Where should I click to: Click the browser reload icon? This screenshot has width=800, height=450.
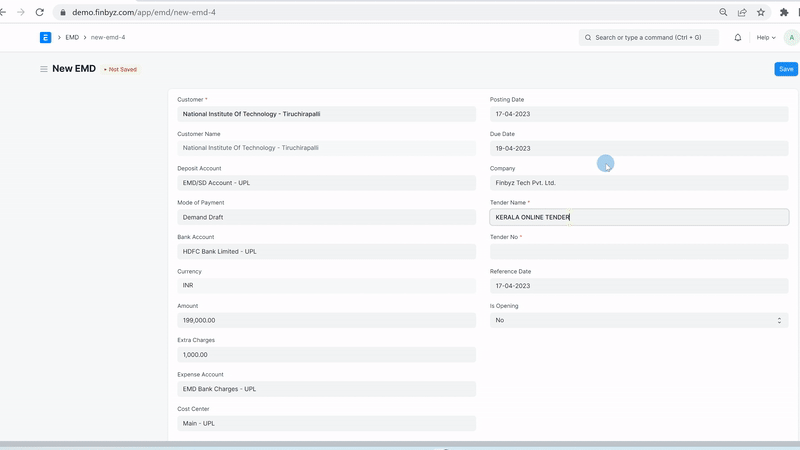40,12
